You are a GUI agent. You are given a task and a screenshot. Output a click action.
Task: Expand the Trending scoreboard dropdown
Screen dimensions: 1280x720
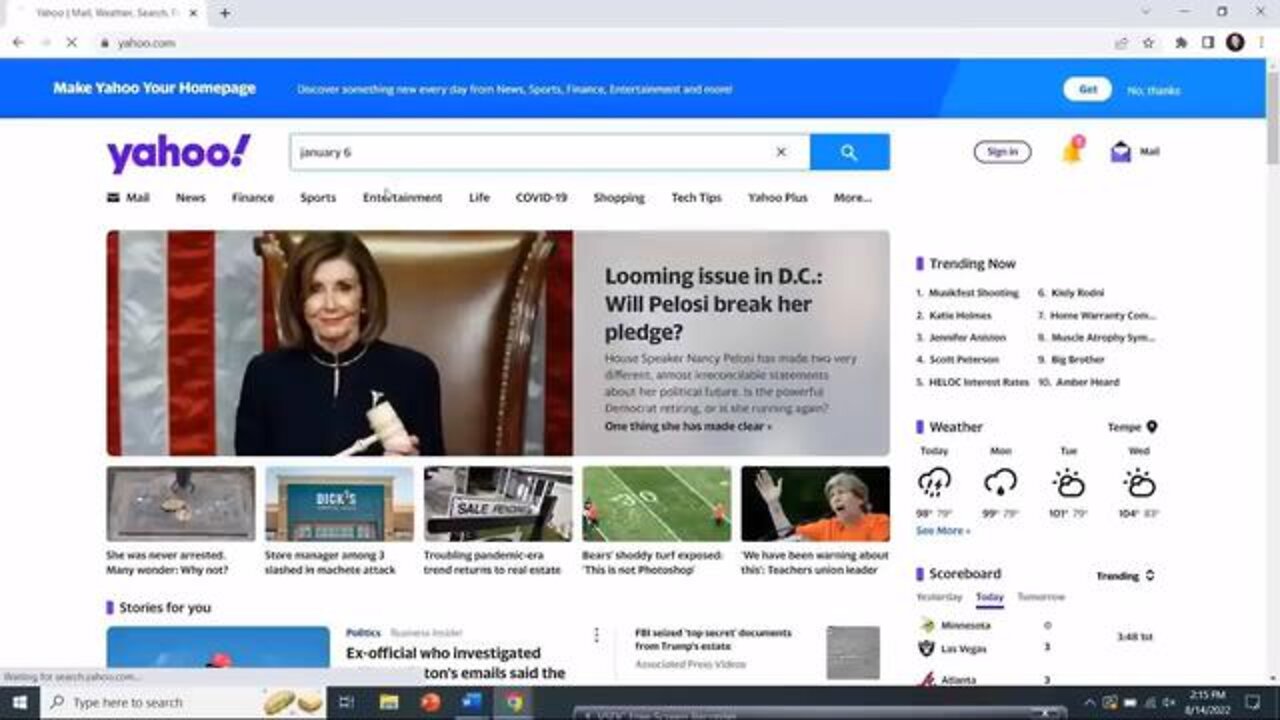(1126, 576)
